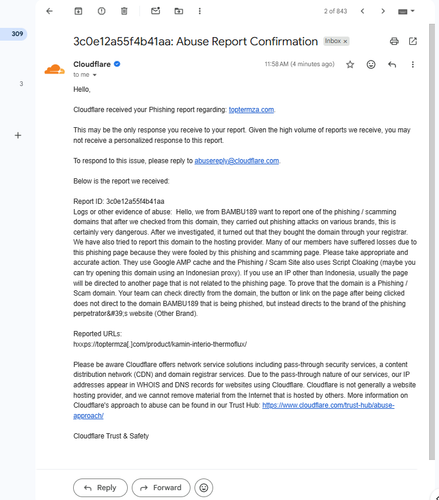Click the Cloudflare sender name
Viewport: 439px width, 500px height.
point(92,64)
